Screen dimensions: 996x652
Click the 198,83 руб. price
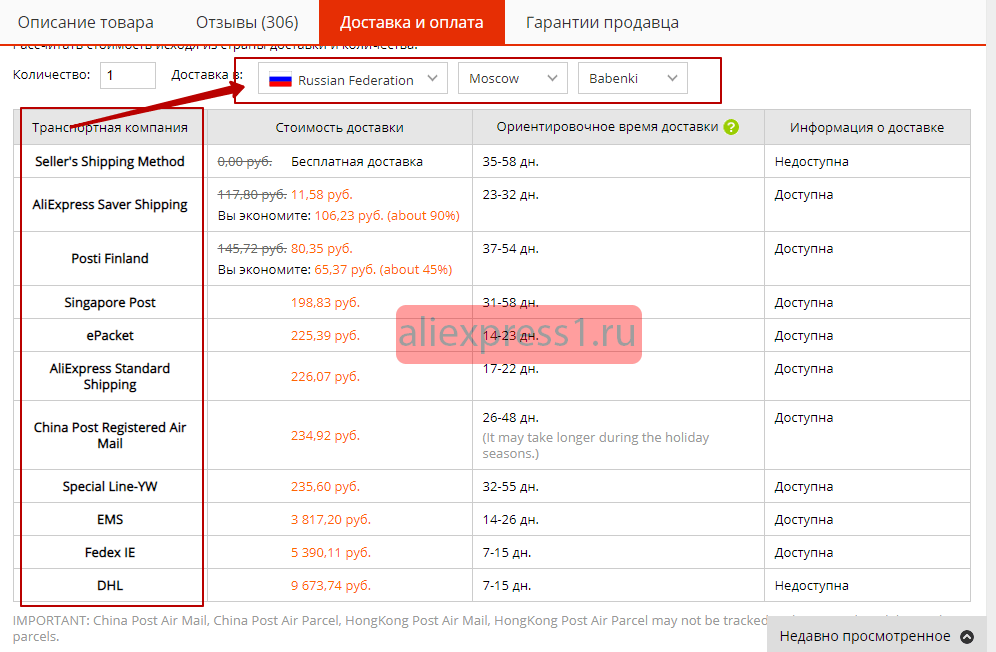325,302
